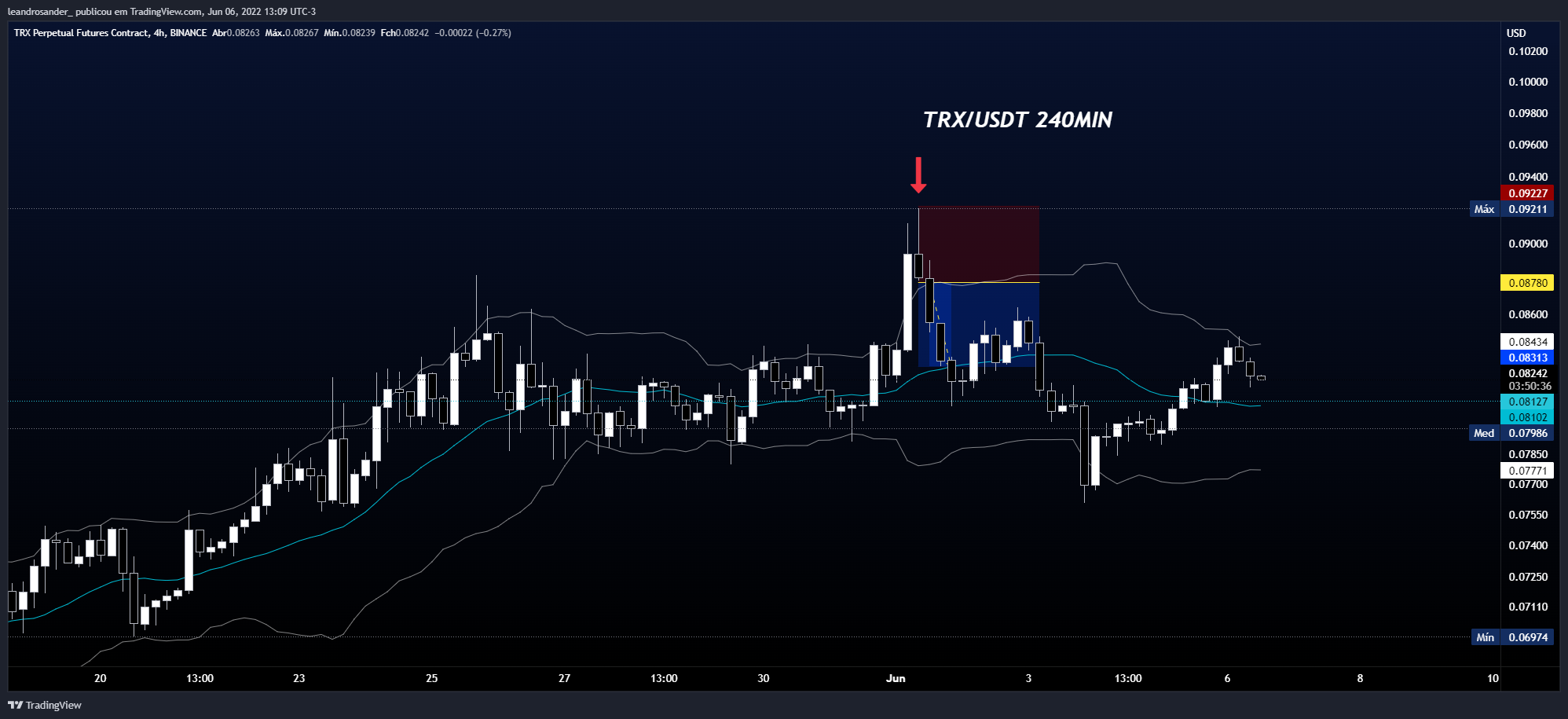
Task: Click the USD currency label on price axis
Action: [1516, 33]
